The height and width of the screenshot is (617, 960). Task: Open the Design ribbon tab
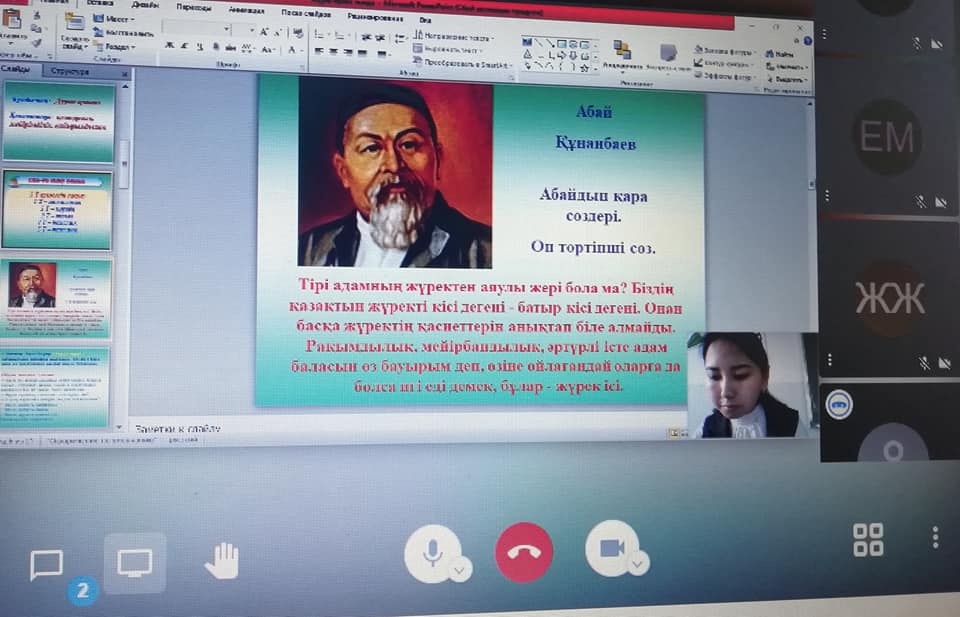point(143,5)
